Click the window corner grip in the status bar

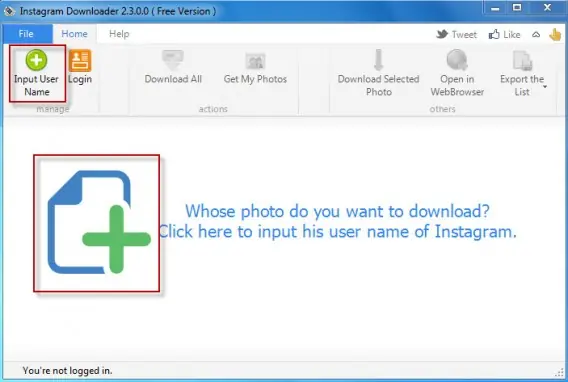pyautogui.click(x=559, y=373)
